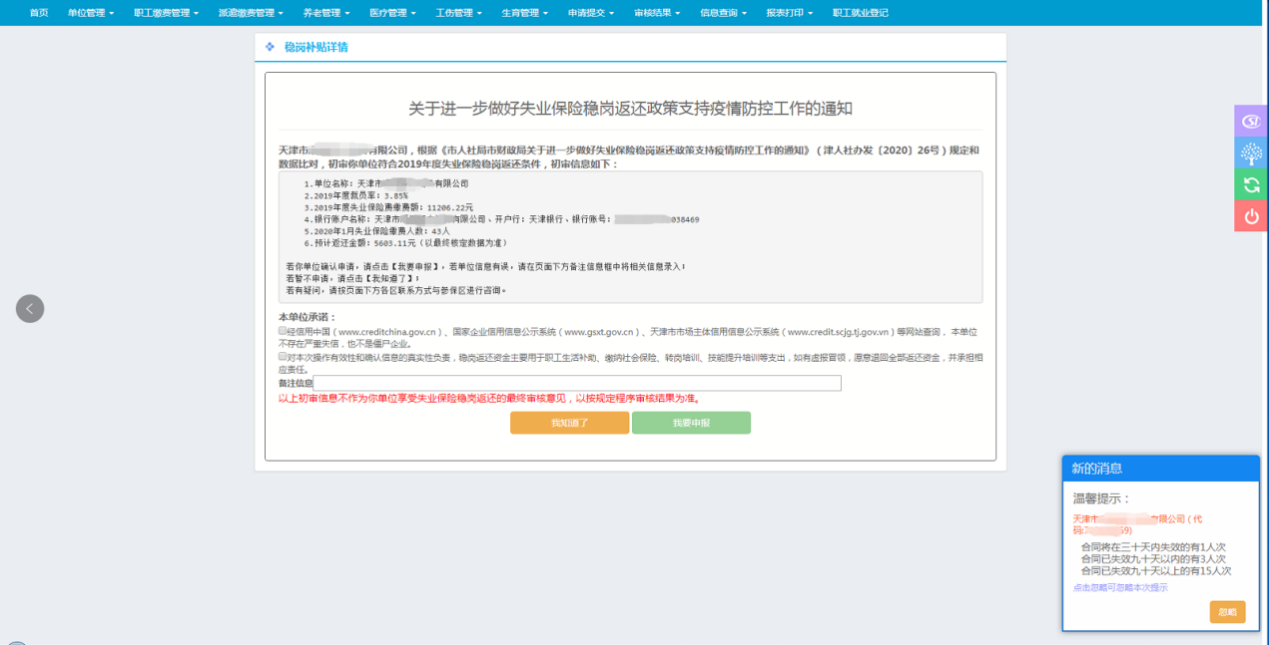Image resolution: width=1269 pixels, height=645 pixels.
Task: Click the blue tree side icon
Action: [1251, 153]
